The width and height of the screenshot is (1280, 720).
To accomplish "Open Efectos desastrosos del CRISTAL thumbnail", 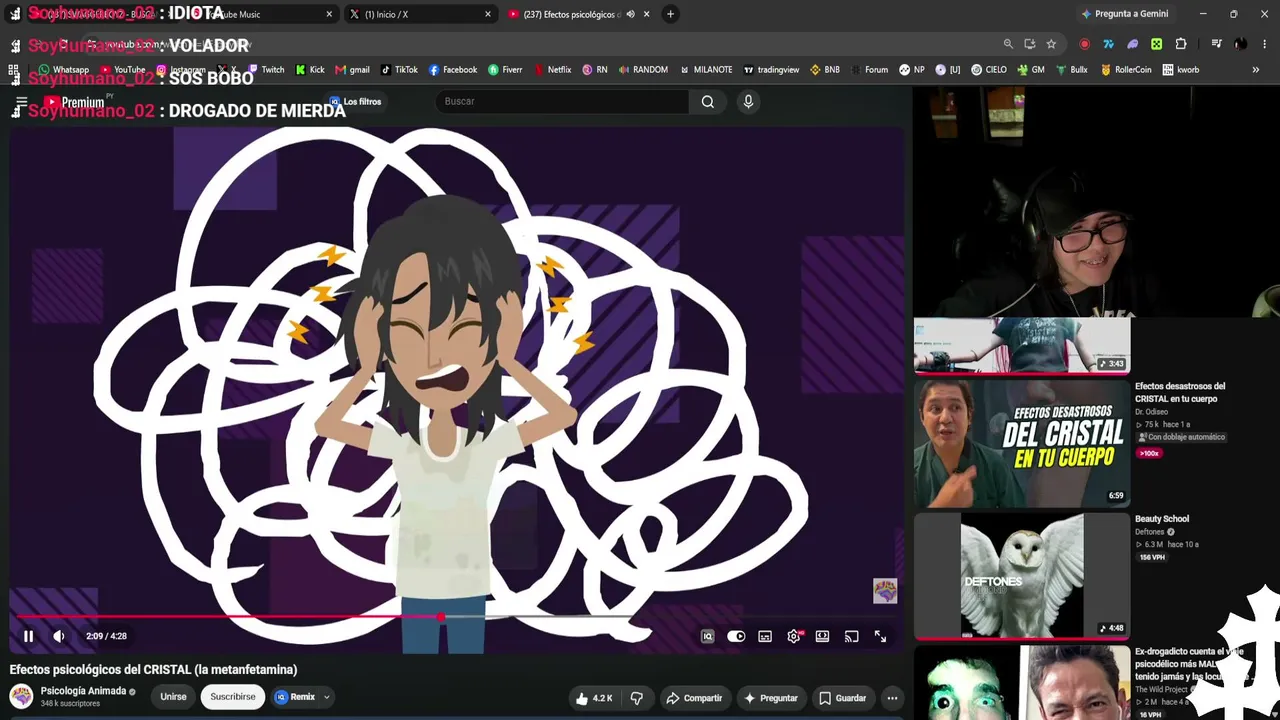I will [1021, 443].
